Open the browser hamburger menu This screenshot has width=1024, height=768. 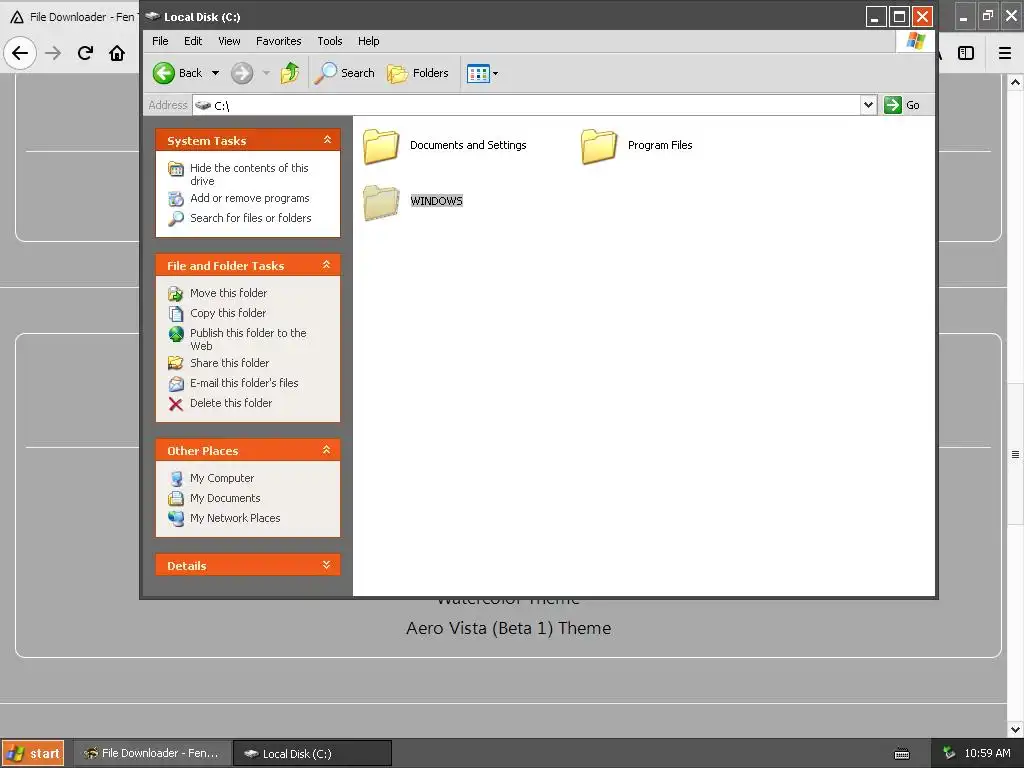[1005, 53]
